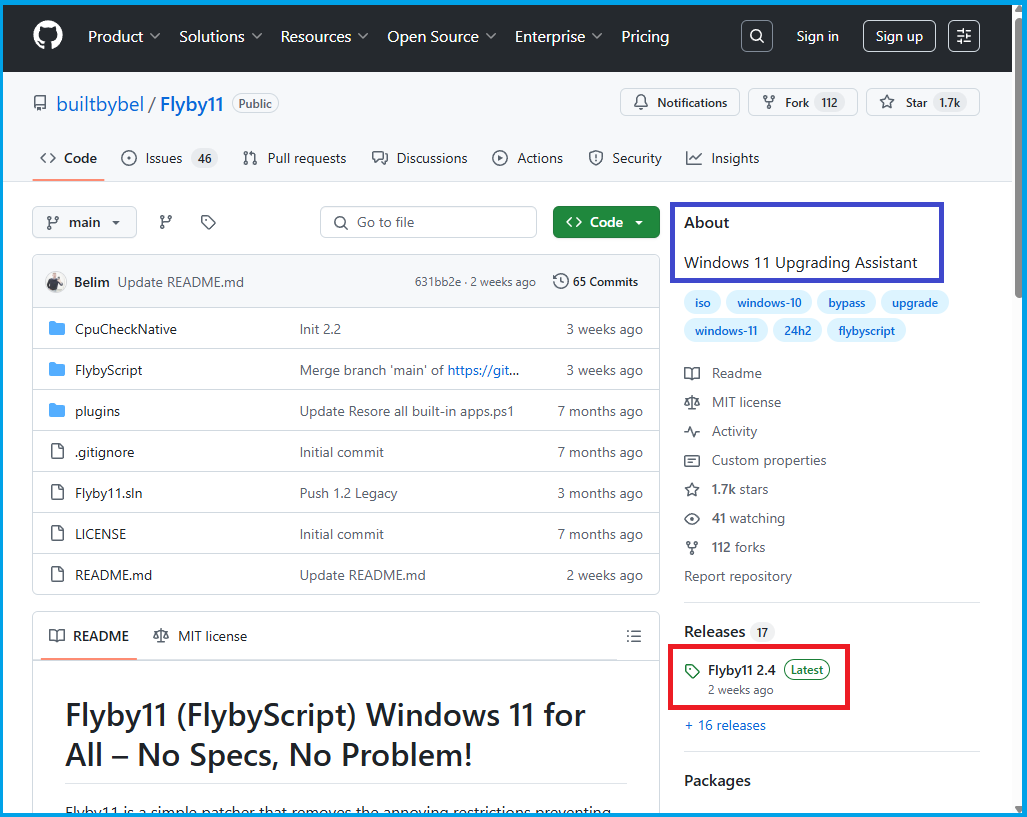Open the LICENSE file
Viewport: 1027px width, 817px height.
100,534
